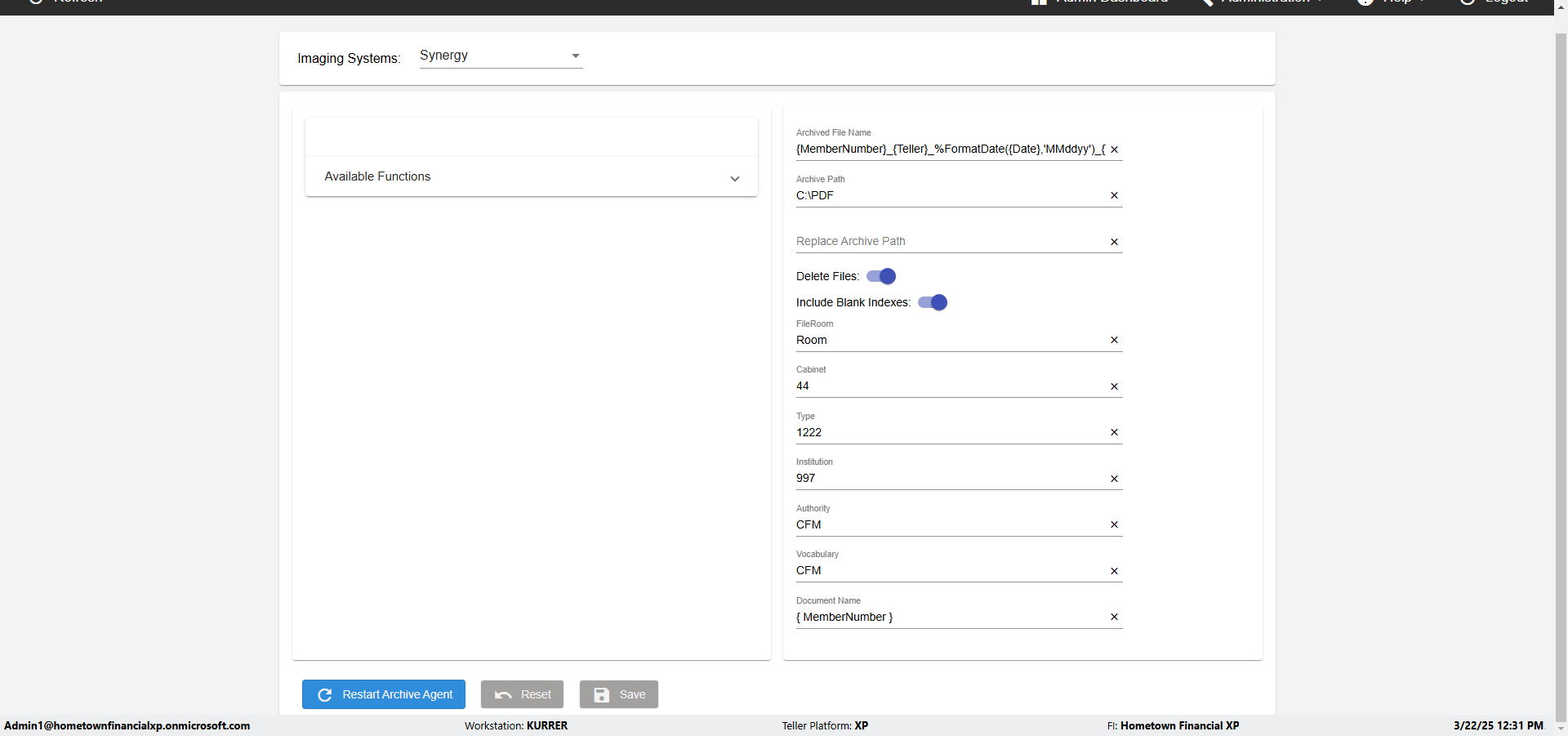
Task: Clear the Institution field value
Action: pyautogui.click(x=1114, y=479)
